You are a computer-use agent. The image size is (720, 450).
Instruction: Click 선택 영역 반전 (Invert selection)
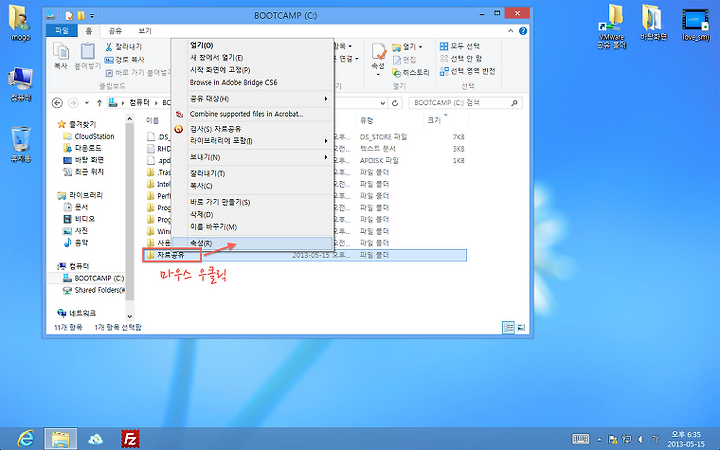[x=467, y=71]
